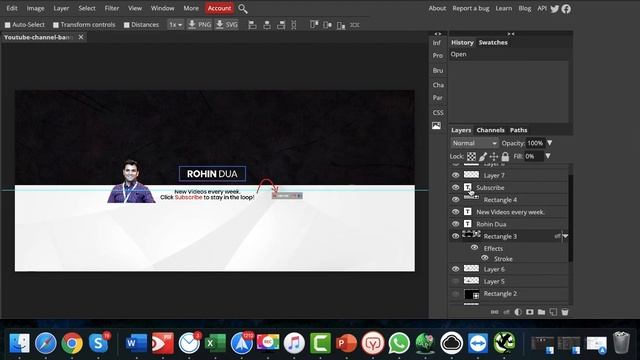Add raster mask icon

point(530,312)
